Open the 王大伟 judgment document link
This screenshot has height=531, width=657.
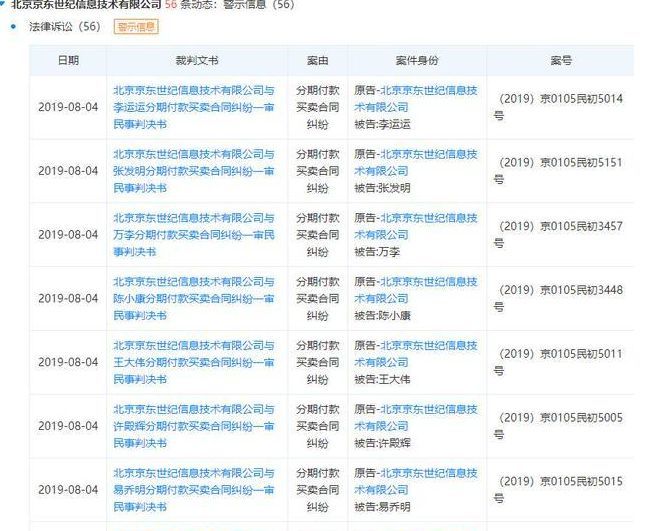click(194, 362)
